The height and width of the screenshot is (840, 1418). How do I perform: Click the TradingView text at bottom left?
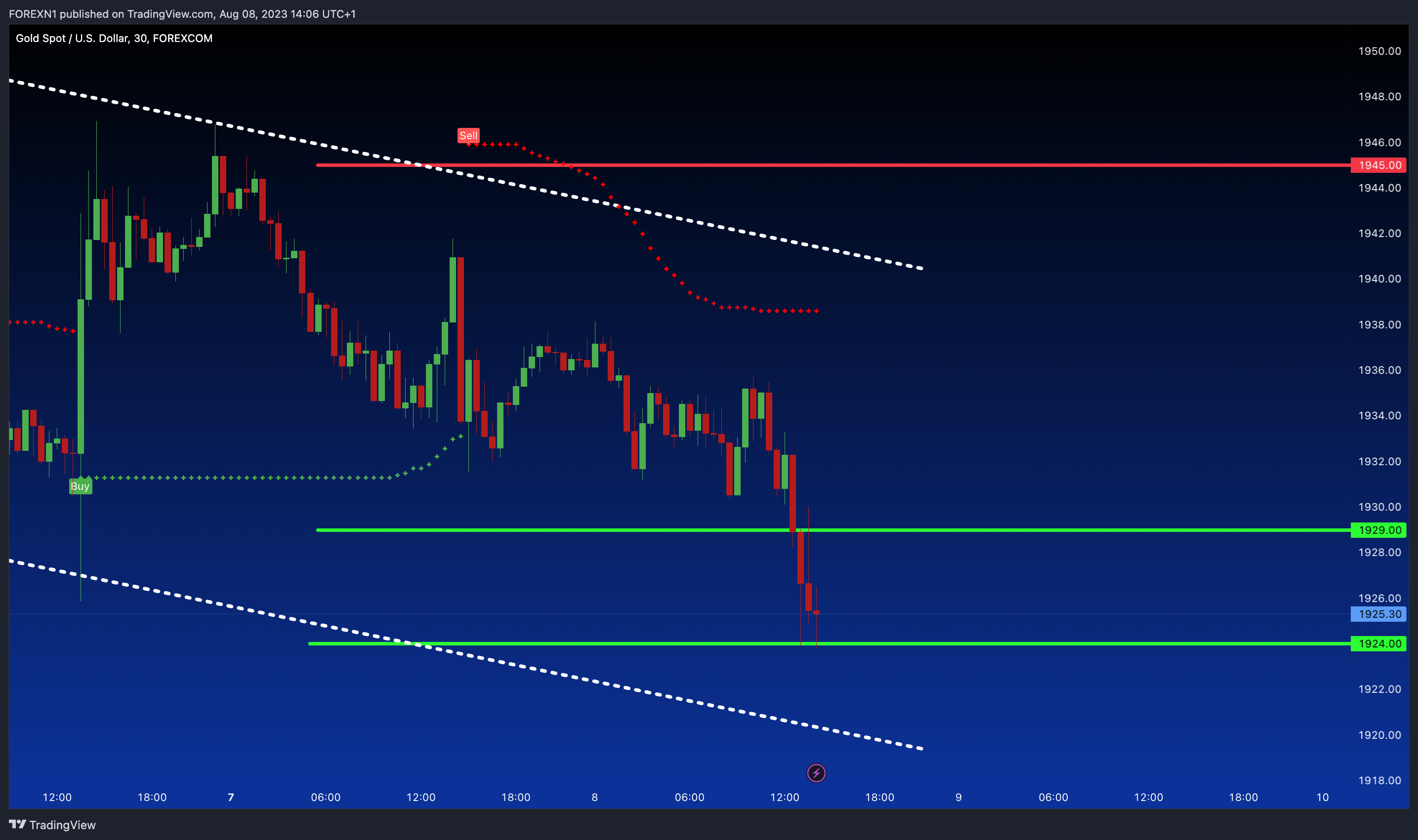[62, 825]
